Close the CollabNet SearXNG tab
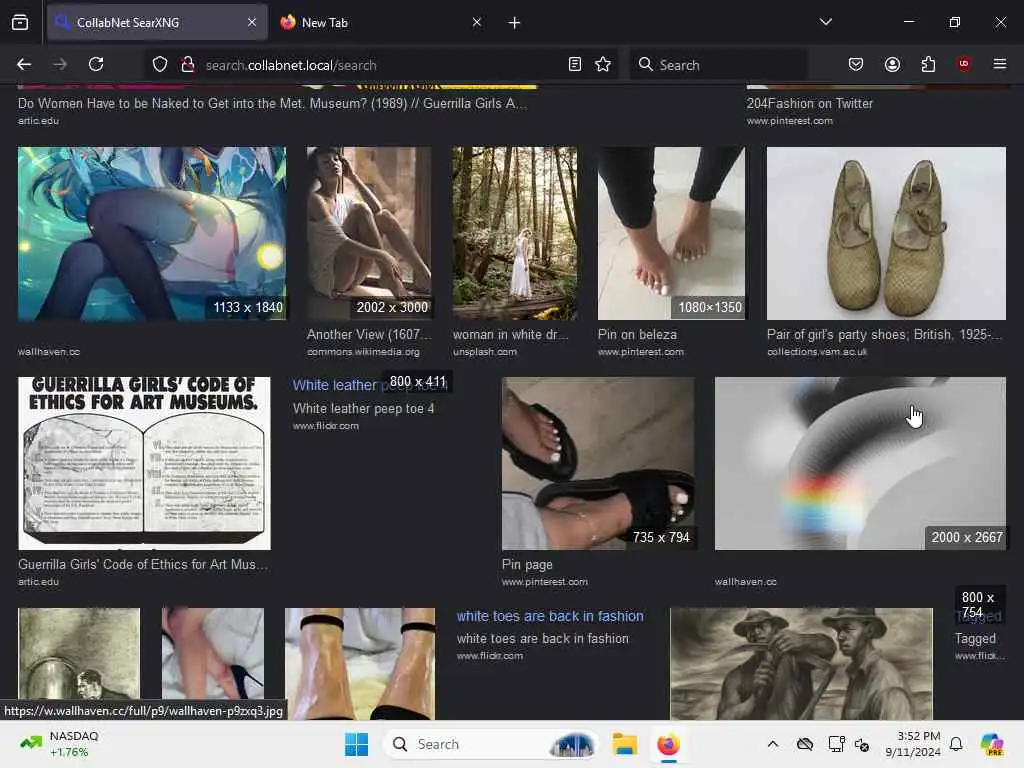Screen dimensions: 1024x768 point(252,22)
